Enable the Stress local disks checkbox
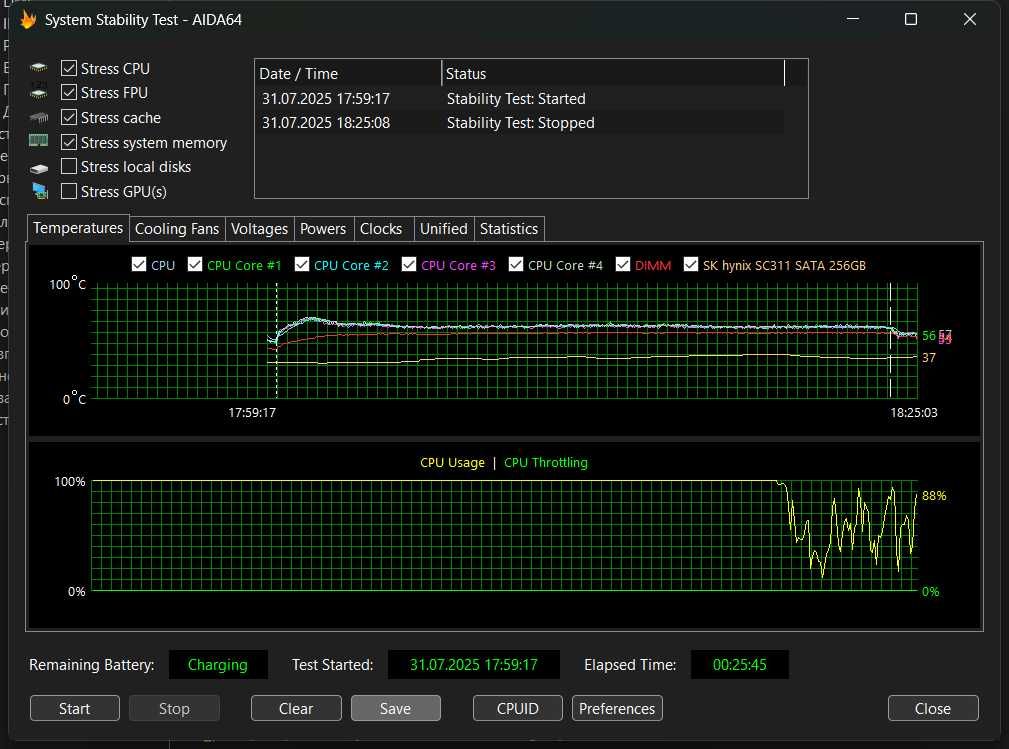The width and height of the screenshot is (1009, 749). point(69,167)
